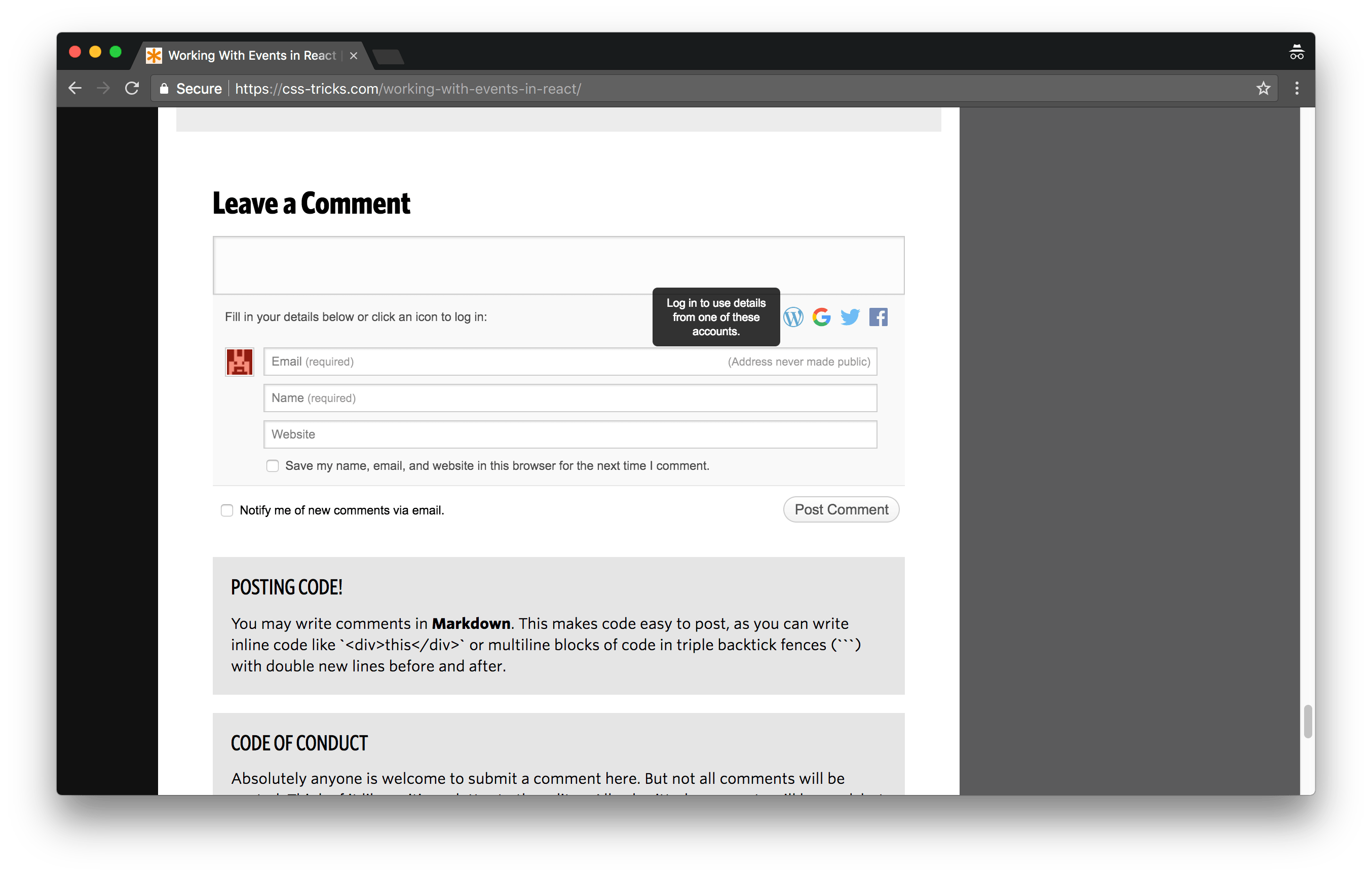Log in with the Twitter icon

850,317
